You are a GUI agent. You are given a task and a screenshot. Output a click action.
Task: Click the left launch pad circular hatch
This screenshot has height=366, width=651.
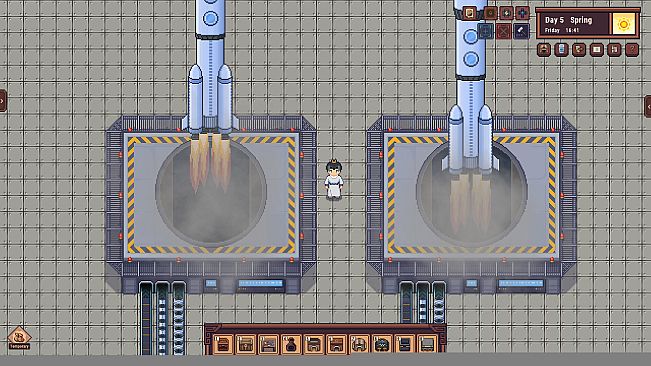pyautogui.click(x=211, y=193)
